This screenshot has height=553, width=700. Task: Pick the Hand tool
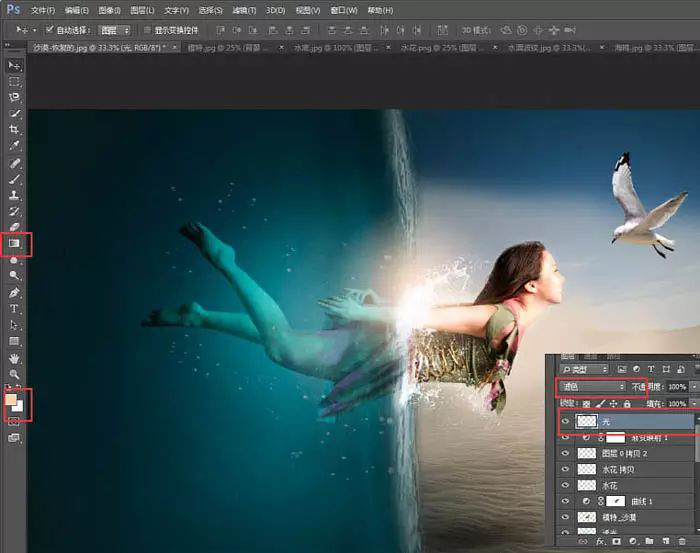[15, 358]
